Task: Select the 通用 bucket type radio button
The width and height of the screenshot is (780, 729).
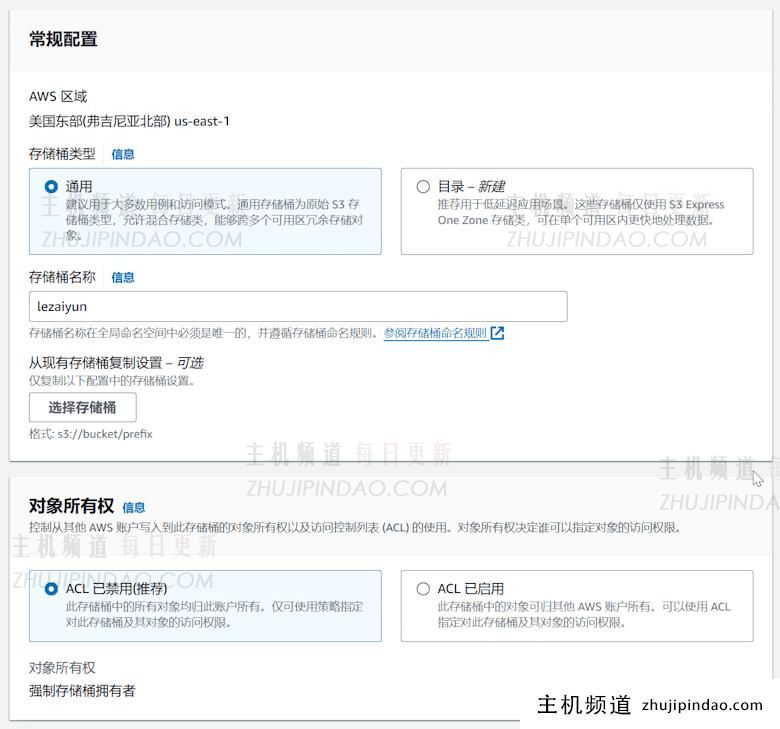Action: 51,187
